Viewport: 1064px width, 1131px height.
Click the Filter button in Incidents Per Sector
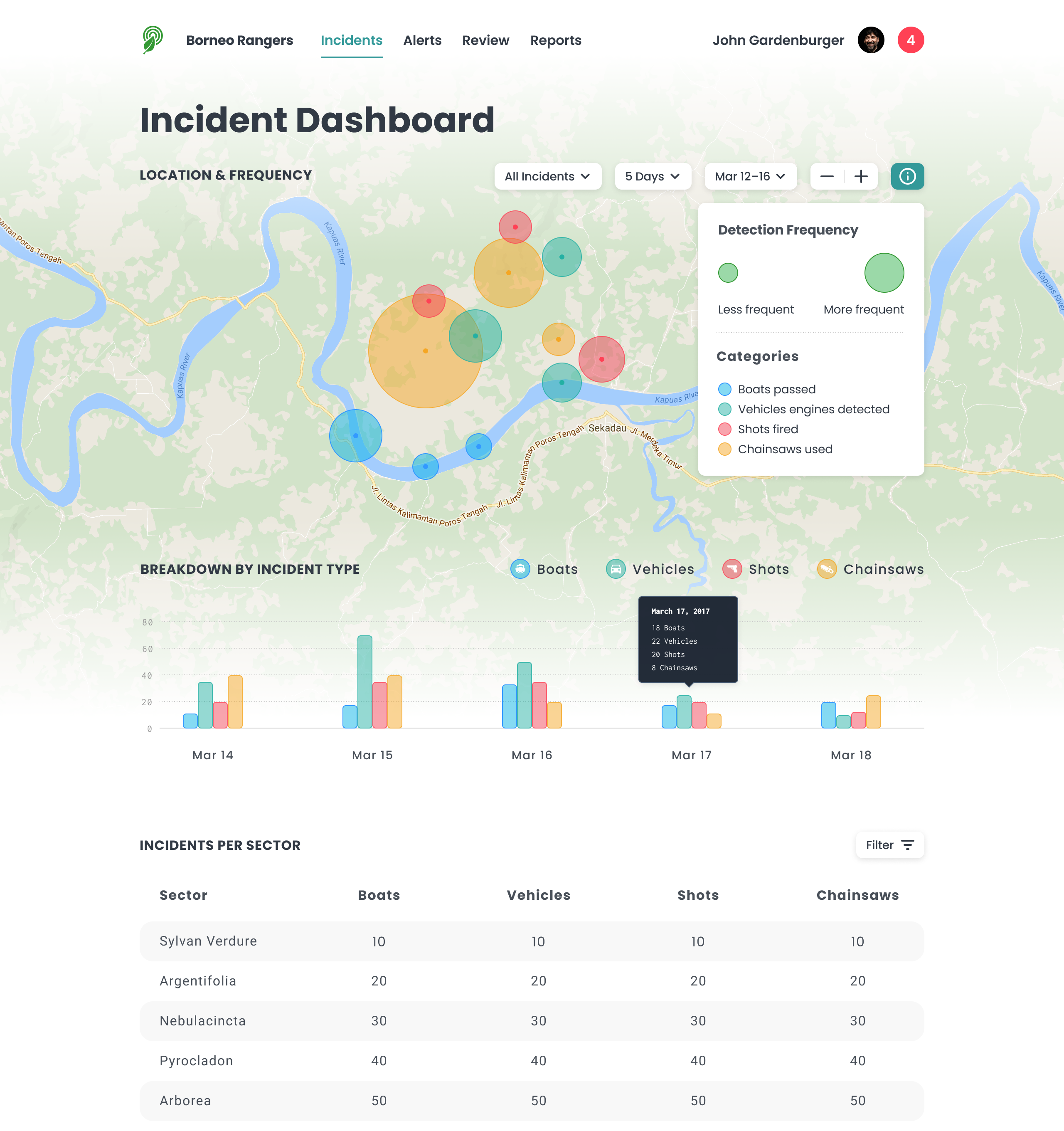point(890,845)
